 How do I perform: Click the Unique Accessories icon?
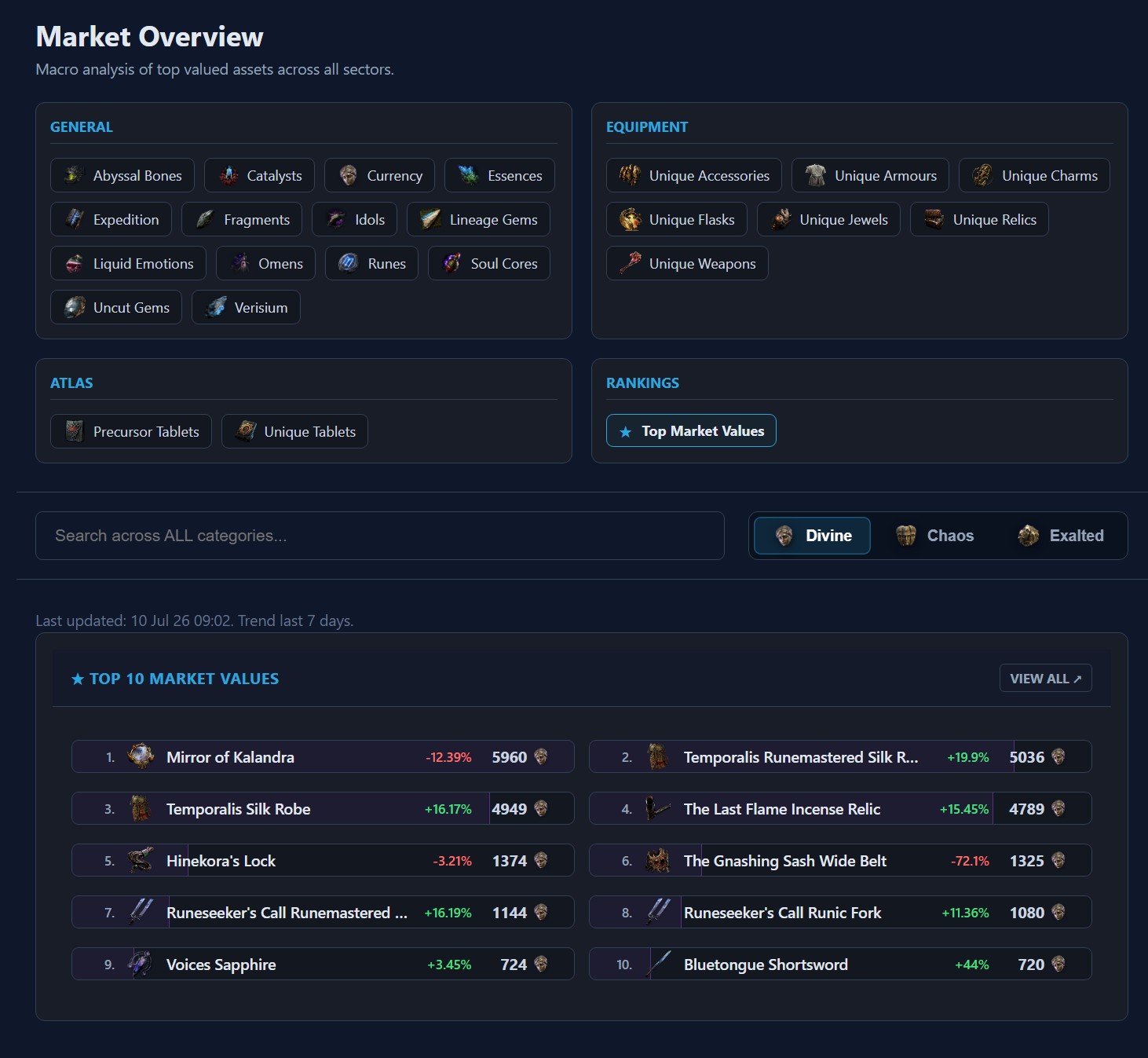(631, 175)
